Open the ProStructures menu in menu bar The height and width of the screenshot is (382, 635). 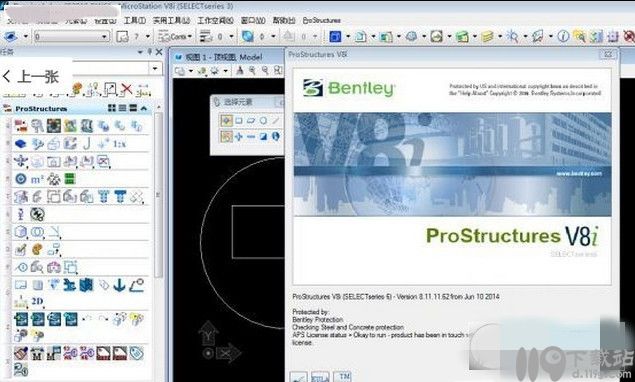point(322,20)
